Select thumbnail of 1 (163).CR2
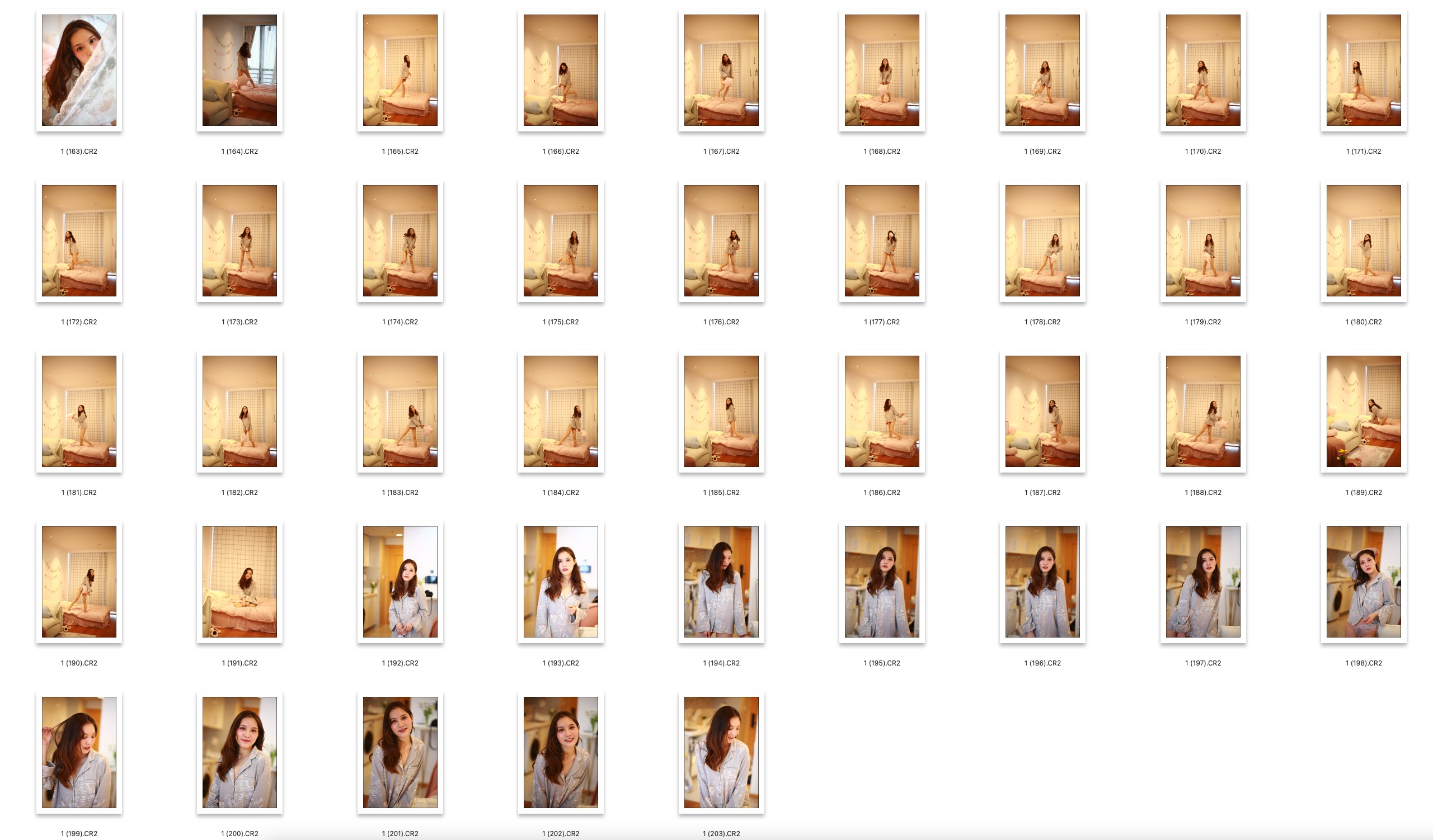1433x840 pixels. [x=79, y=70]
